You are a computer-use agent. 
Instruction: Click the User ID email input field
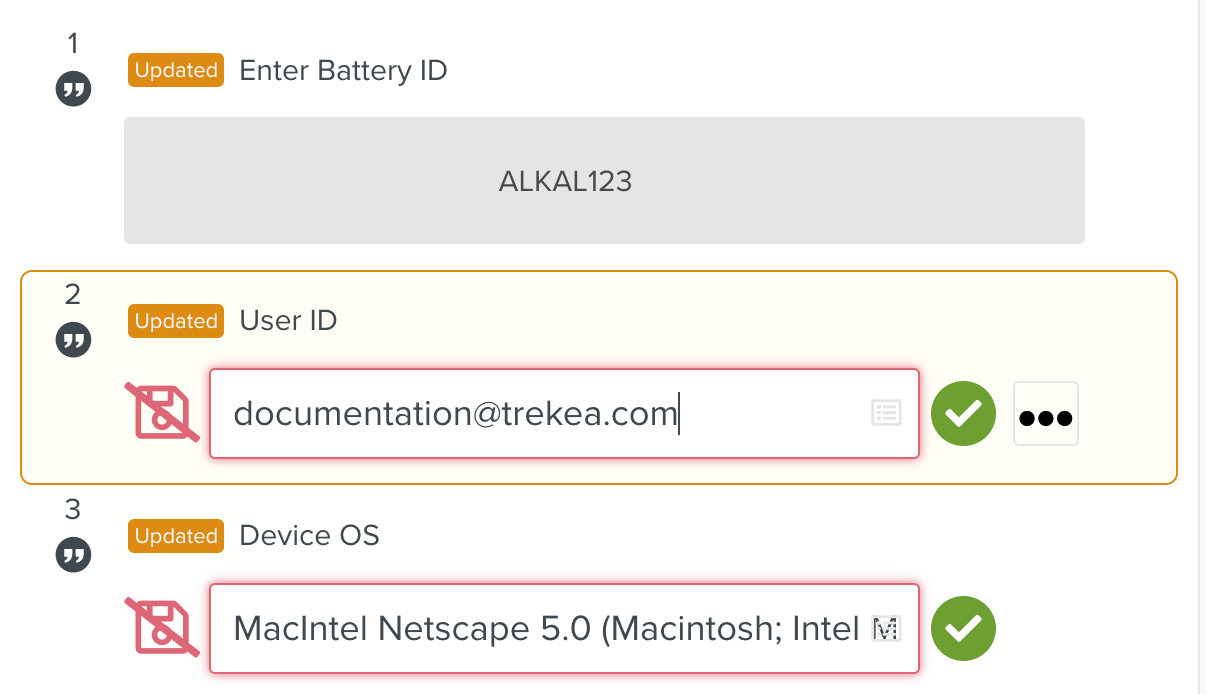(x=540, y=414)
